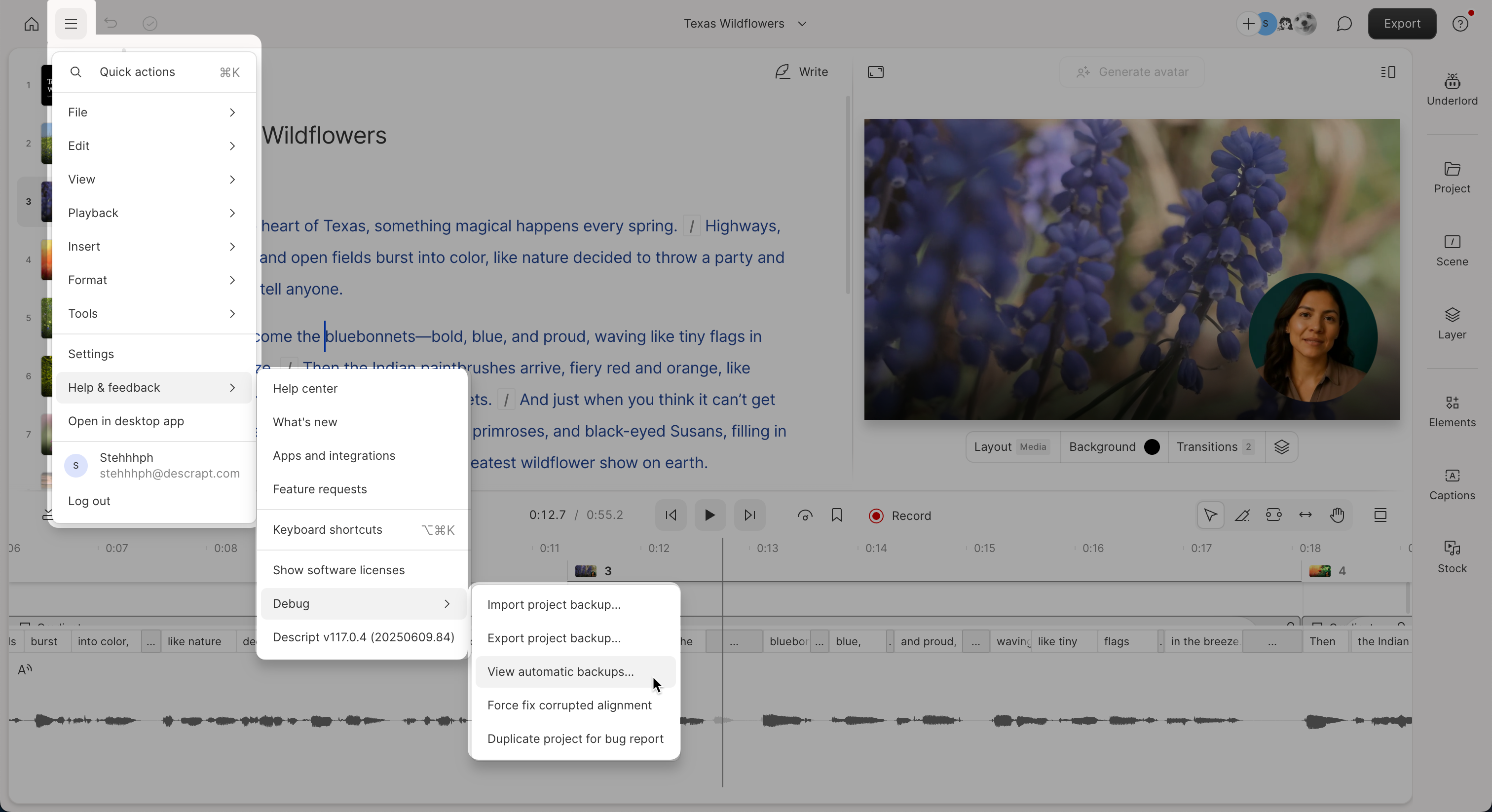This screenshot has width=1492, height=812.
Task: Select Force fix corrupted alignment
Action: click(x=575, y=705)
